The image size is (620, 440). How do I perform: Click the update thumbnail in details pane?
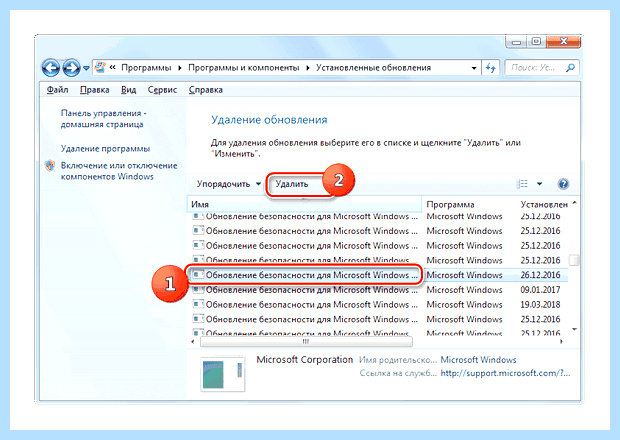(x=223, y=374)
